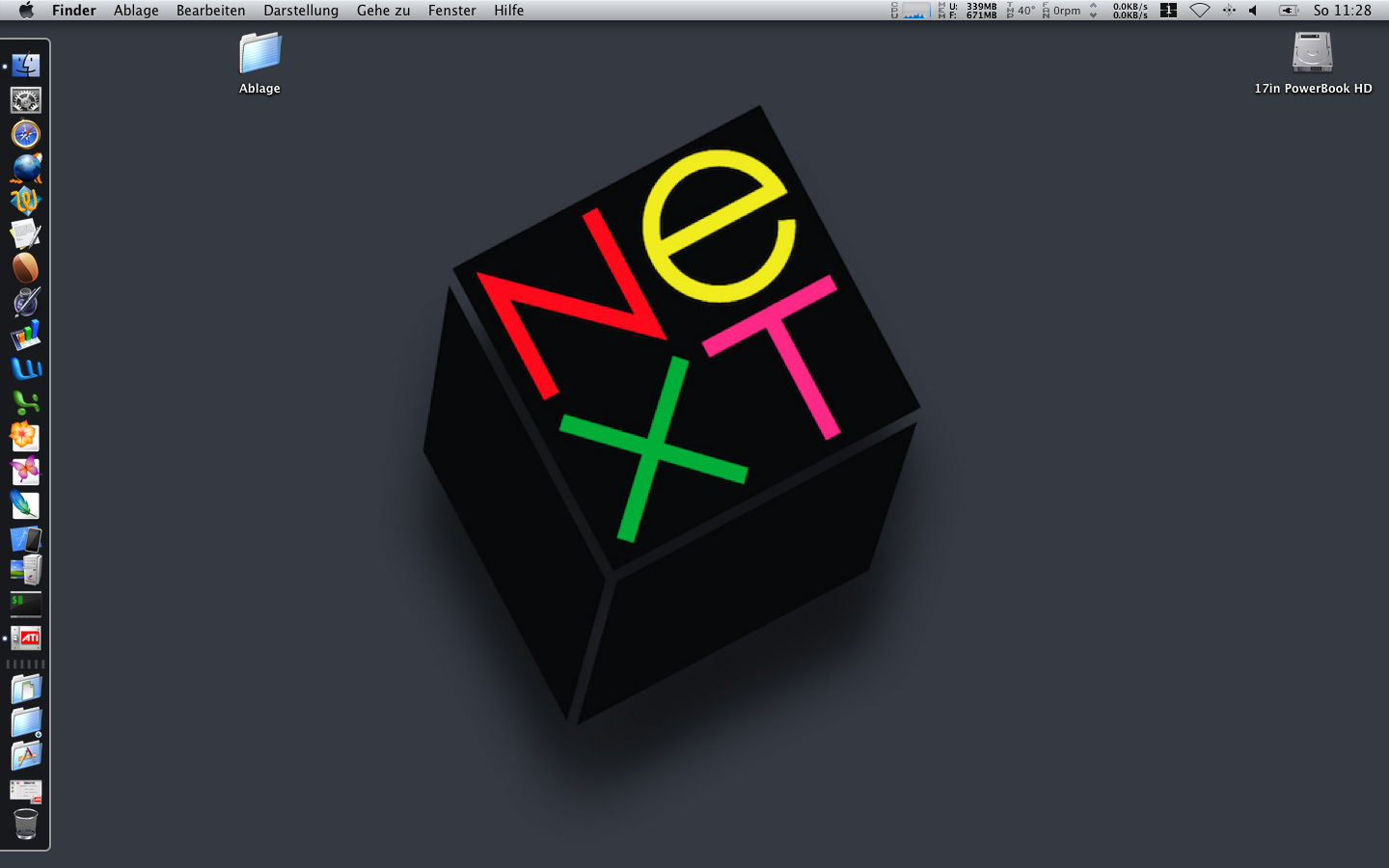The height and width of the screenshot is (868, 1389).
Task: Open the AirPort Wi-Fi status menu
Action: [1199, 10]
